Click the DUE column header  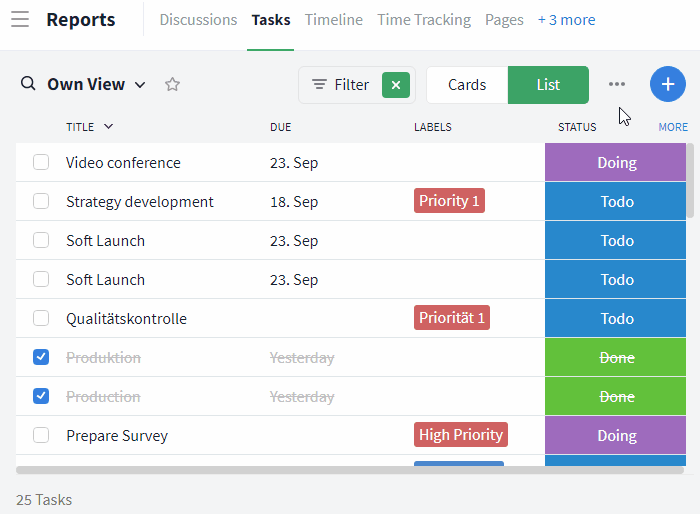pos(280,127)
